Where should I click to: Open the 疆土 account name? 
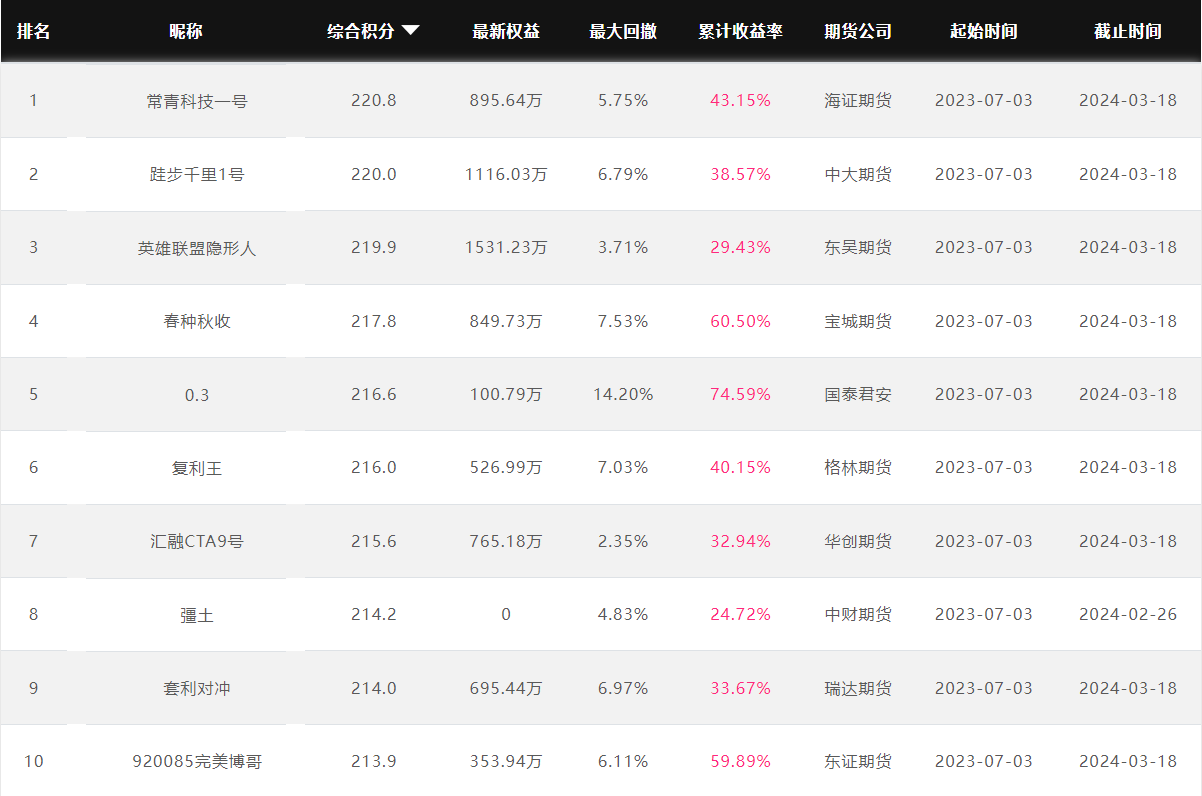pyautogui.click(x=197, y=614)
